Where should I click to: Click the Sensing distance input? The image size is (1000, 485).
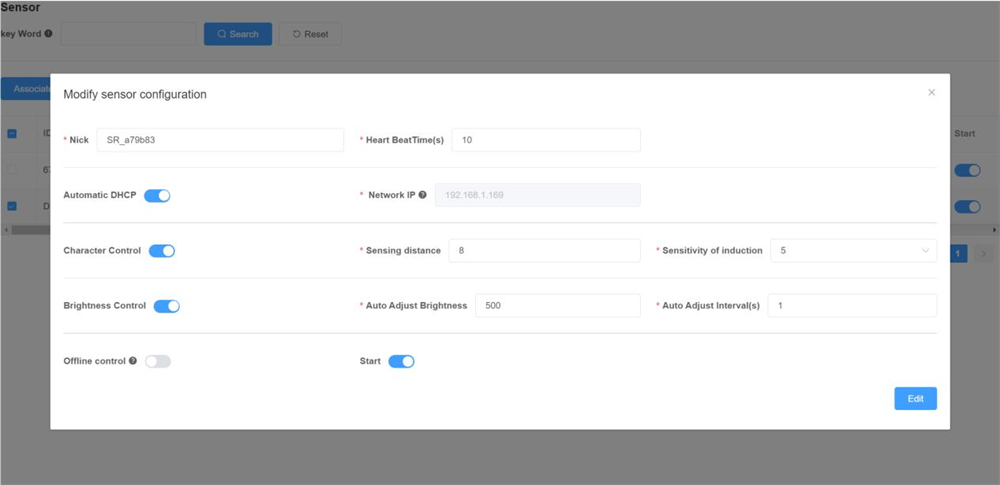click(x=543, y=251)
